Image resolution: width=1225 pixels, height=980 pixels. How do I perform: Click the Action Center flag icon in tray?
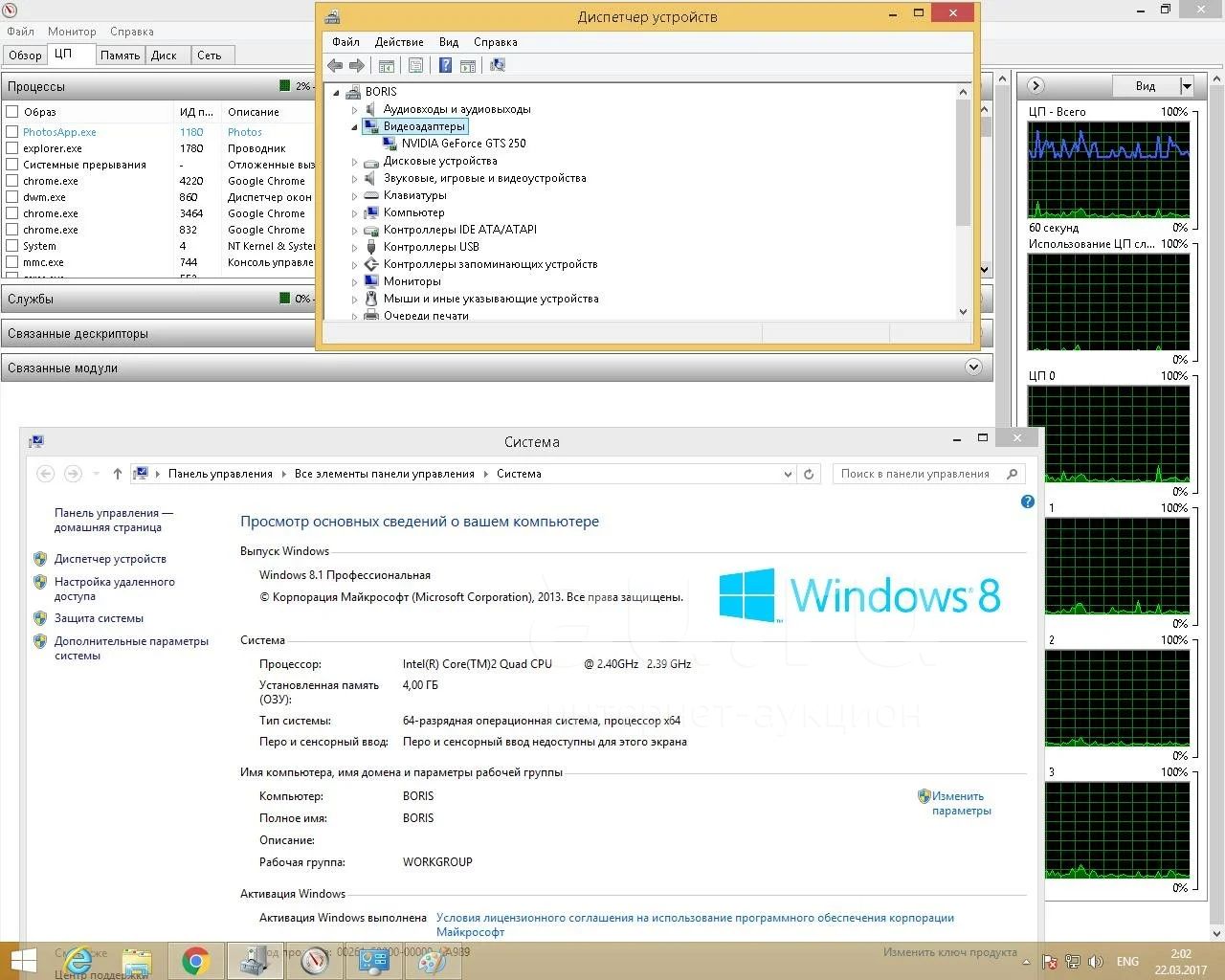[1050, 962]
